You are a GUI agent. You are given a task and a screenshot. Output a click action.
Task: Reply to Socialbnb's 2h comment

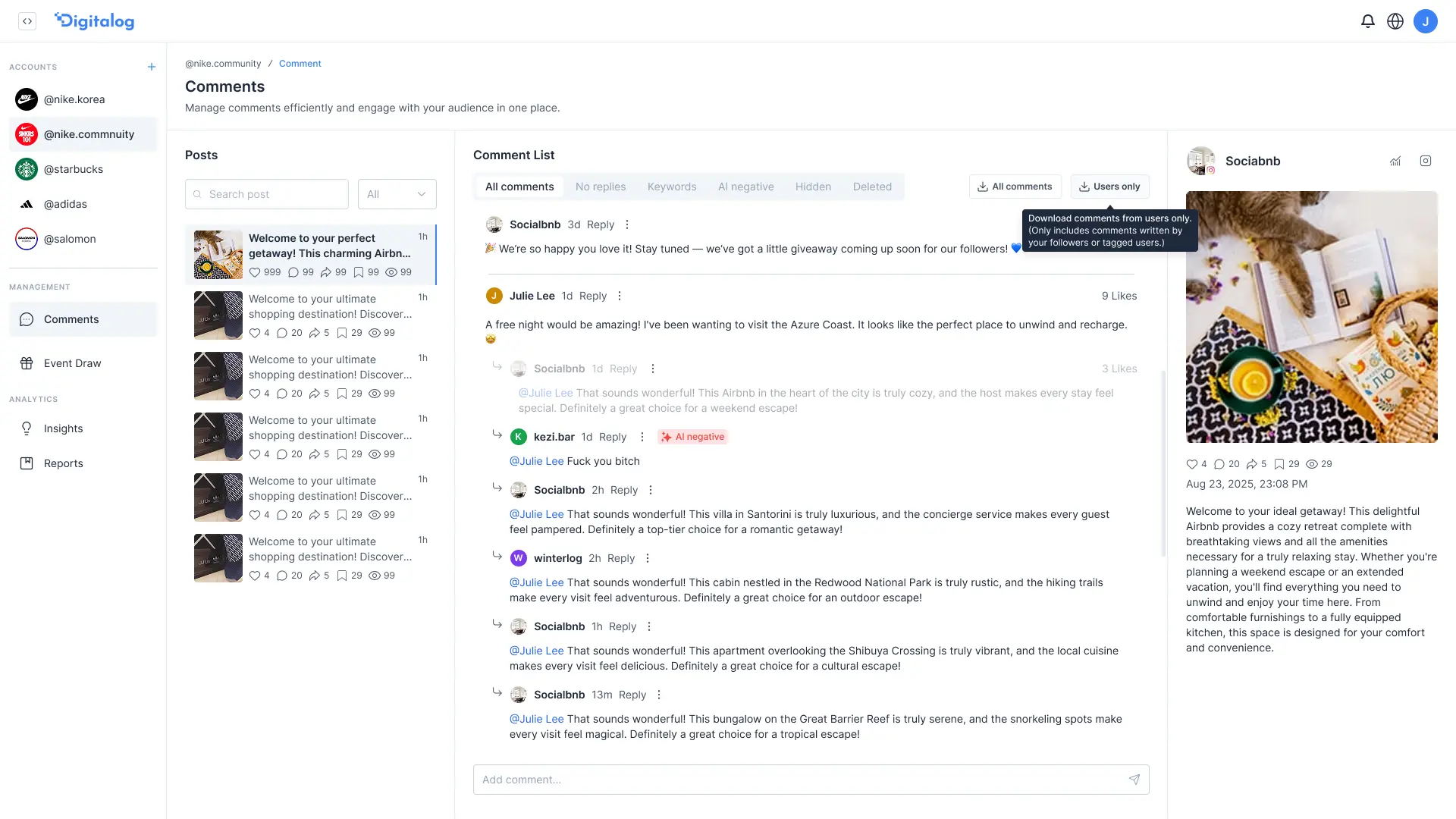[624, 490]
